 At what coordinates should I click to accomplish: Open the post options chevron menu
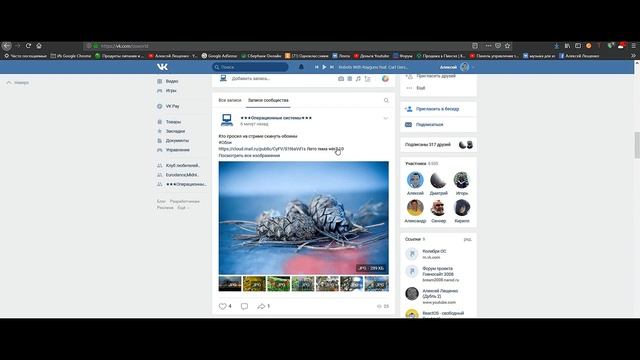tap(386, 118)
